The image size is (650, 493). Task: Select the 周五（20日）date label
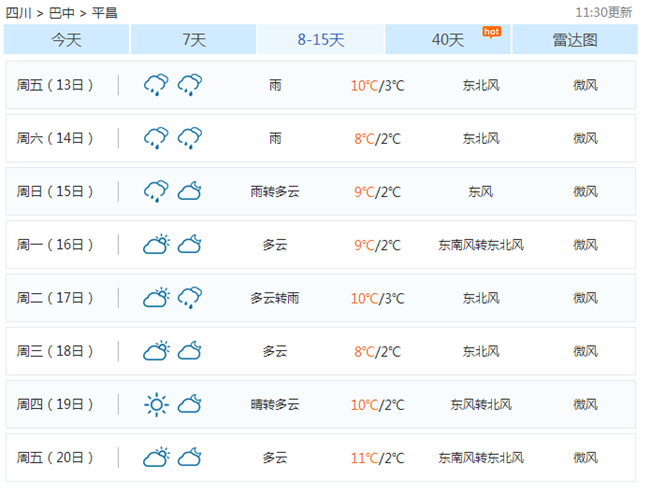(x=55, y=457)
